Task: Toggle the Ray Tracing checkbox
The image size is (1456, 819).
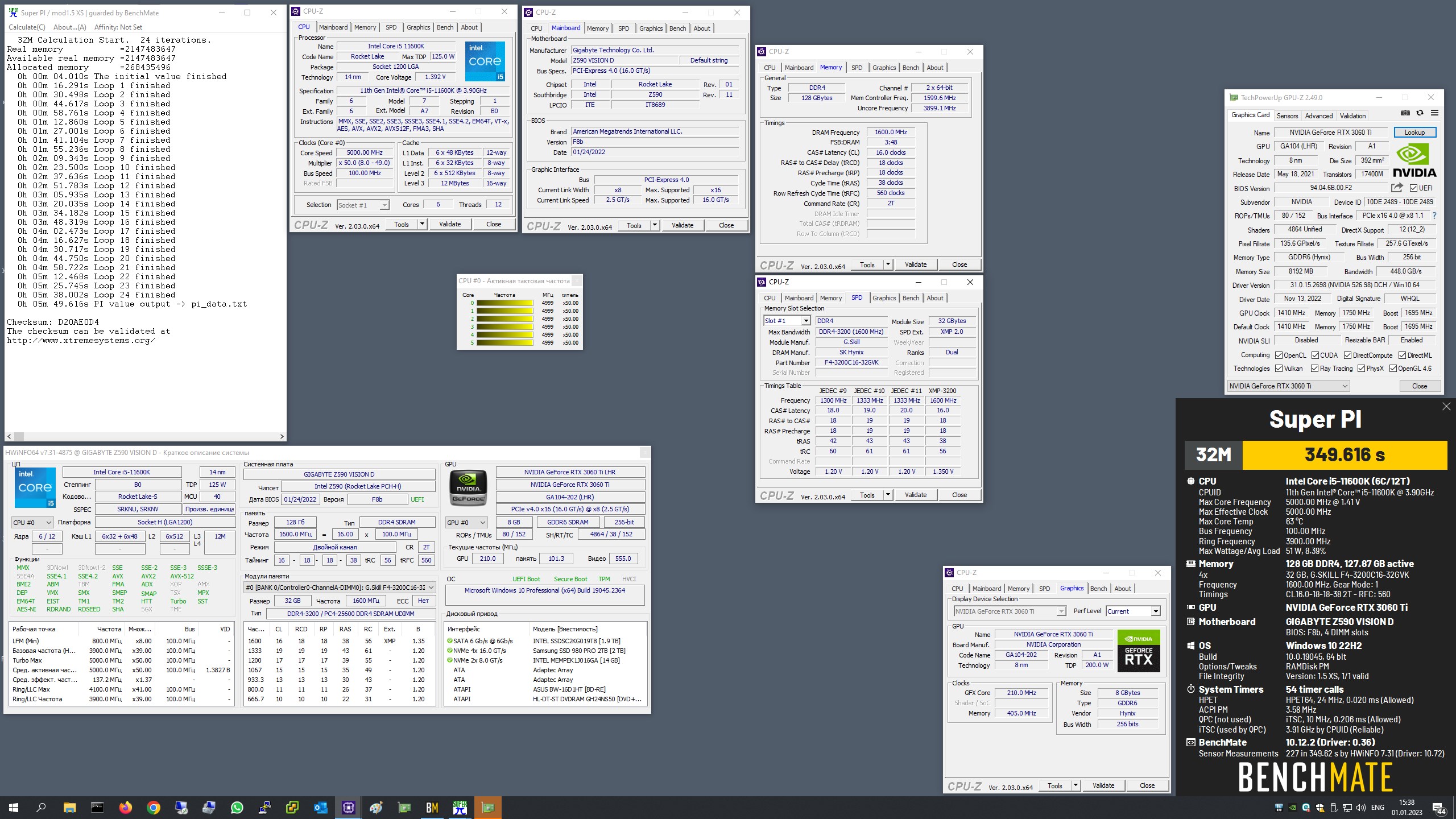Action: 1314,369
